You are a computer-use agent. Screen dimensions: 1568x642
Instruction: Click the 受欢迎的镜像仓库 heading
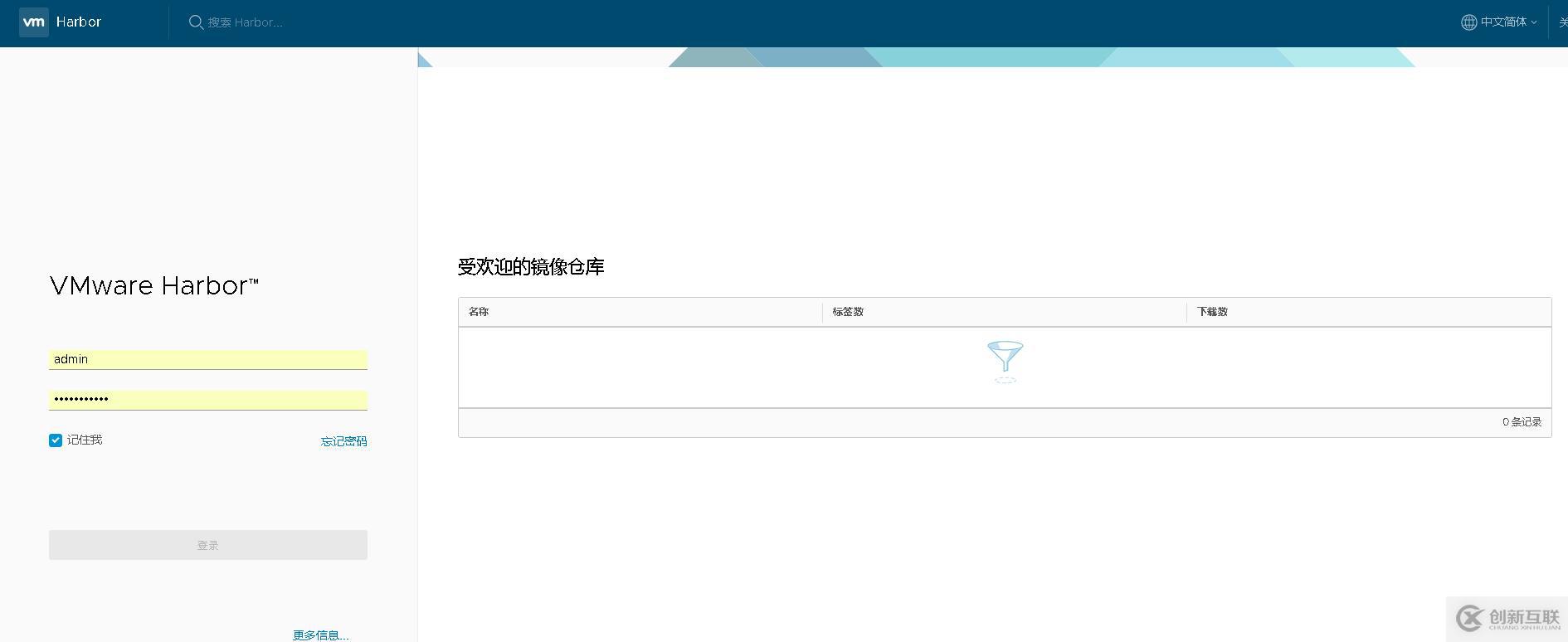tap(531, 267)
